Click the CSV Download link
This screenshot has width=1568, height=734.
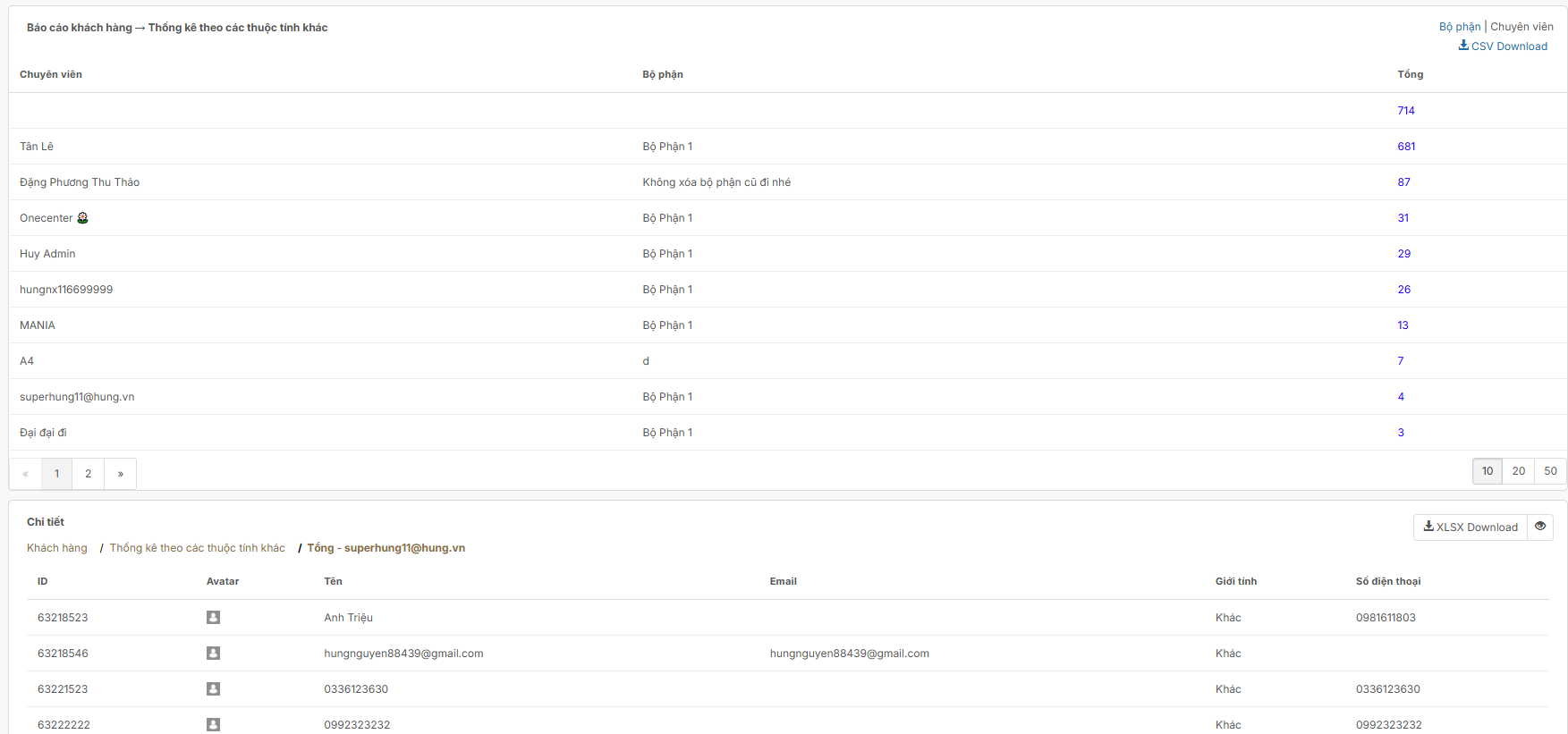click(1503, 46)
